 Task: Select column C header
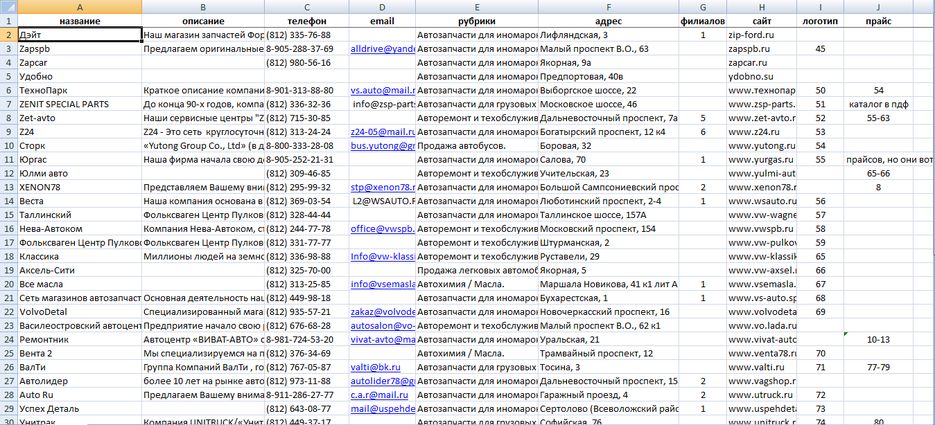coord(306,7)
